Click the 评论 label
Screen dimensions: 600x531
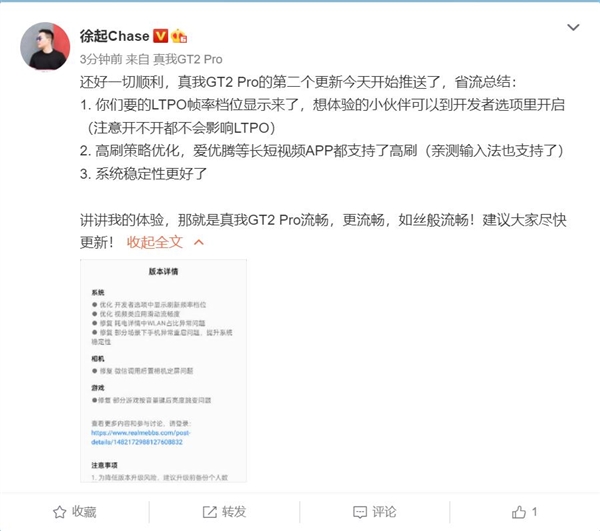(384, 512)
